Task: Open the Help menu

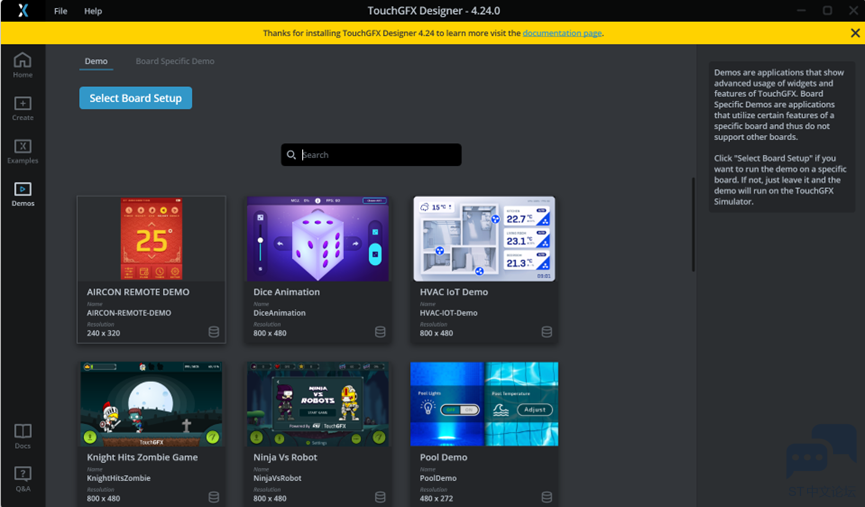Action: click(x=93, y=11)
